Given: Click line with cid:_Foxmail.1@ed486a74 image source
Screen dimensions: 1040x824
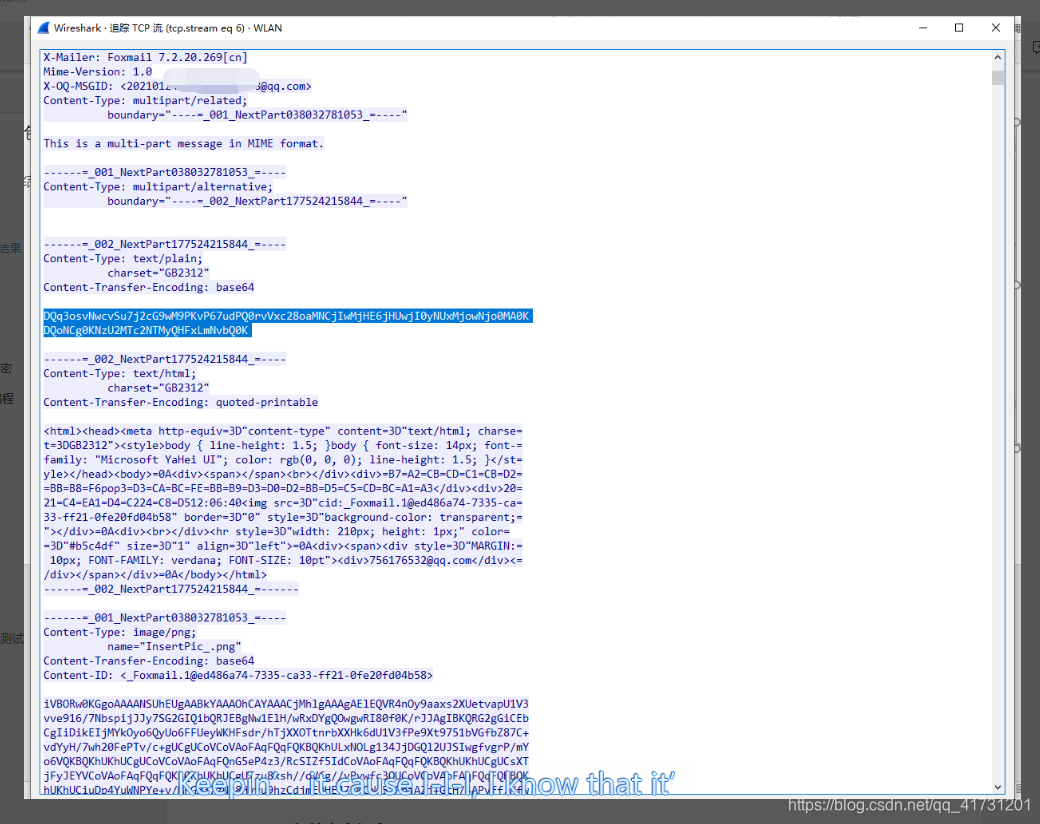Looking at the screenshot, I should [283, 503].
